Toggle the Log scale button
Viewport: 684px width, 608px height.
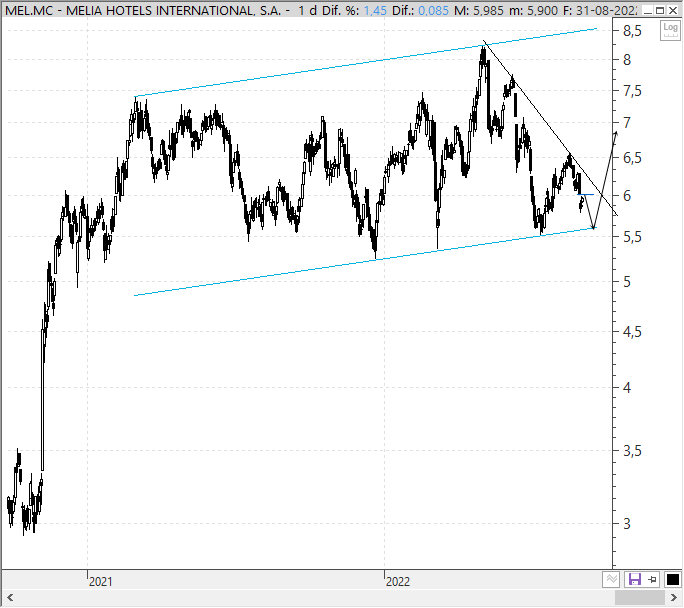coord(670,31)
